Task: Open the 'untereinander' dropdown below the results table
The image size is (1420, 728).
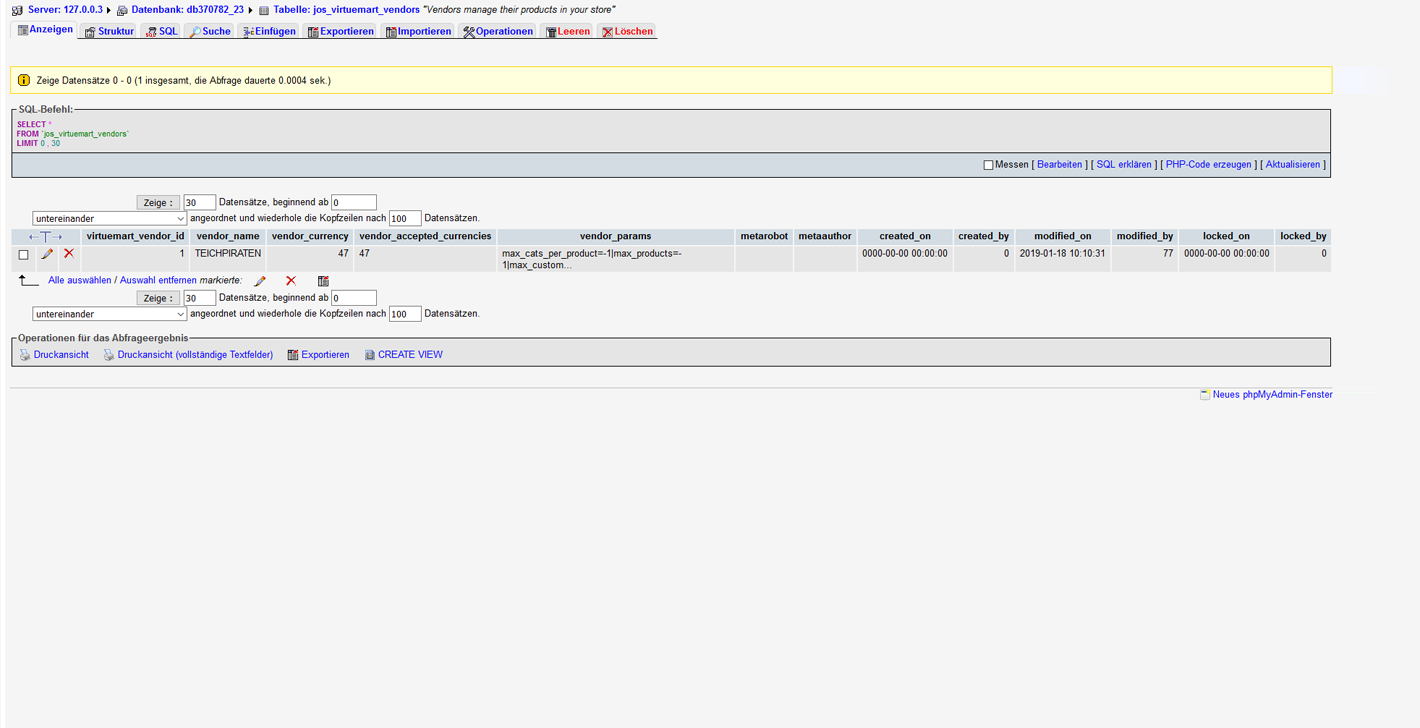Action: click(x=110, y=314)
